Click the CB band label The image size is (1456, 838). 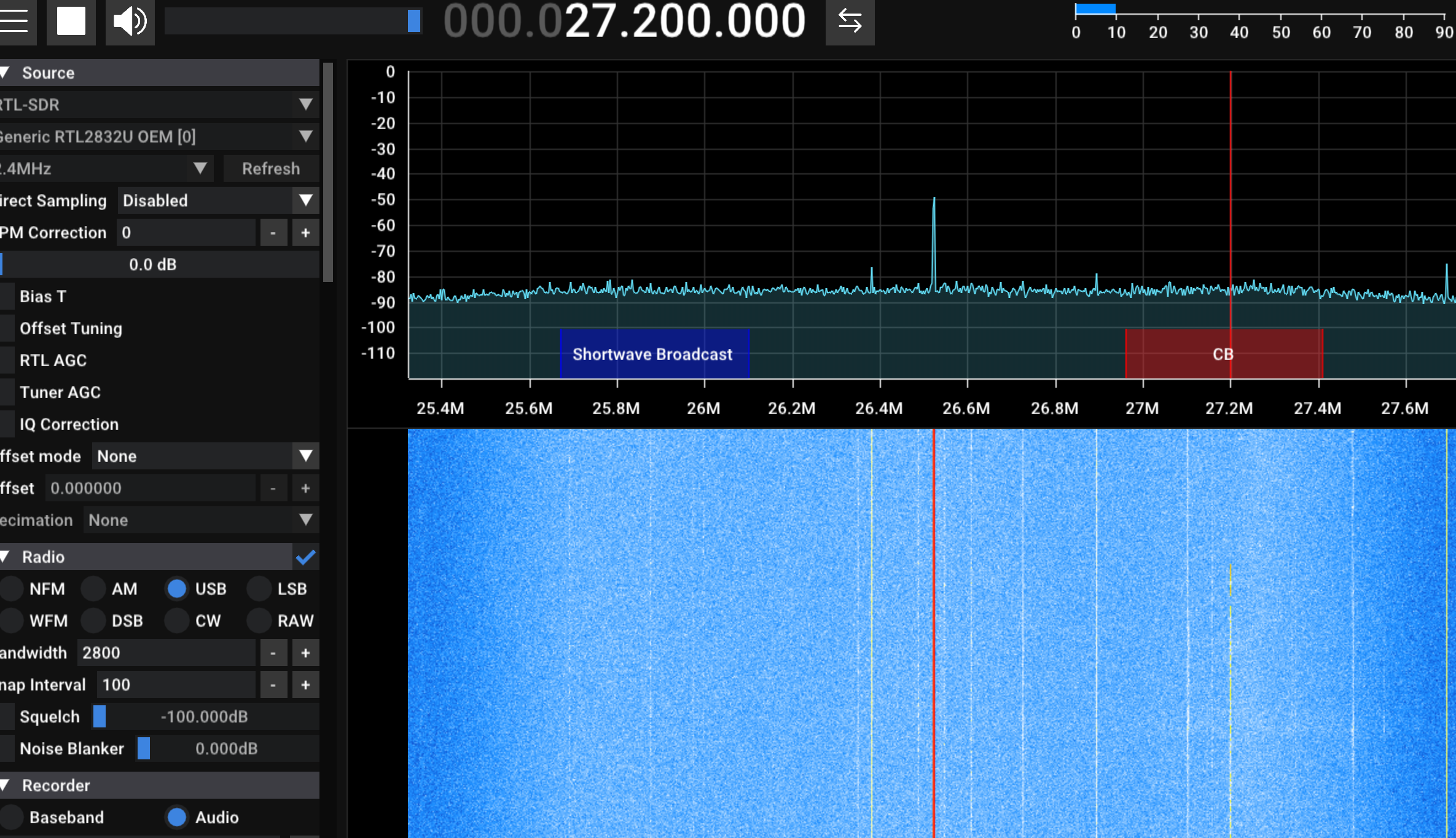click(x=1224, y=354)
